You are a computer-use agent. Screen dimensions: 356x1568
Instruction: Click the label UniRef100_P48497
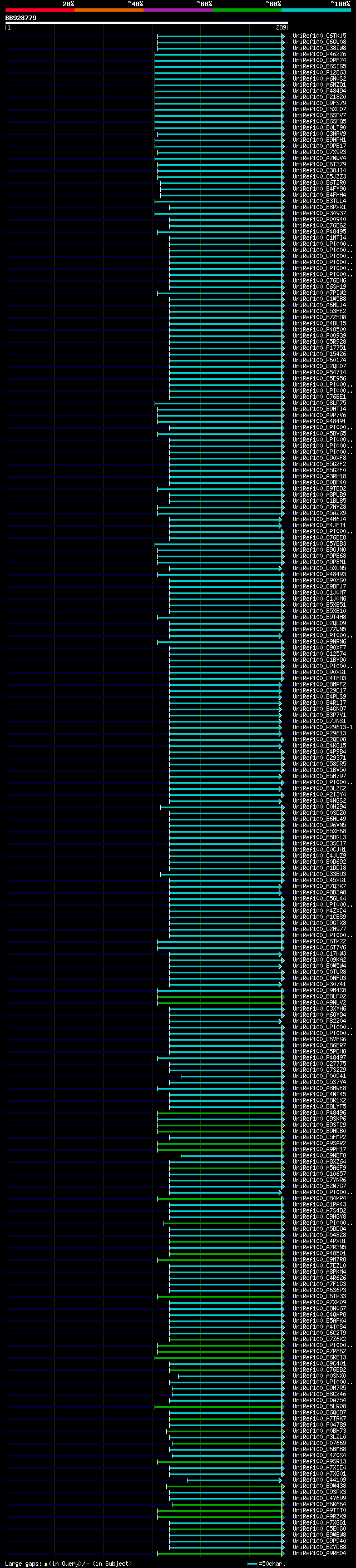coord(319,1058)
